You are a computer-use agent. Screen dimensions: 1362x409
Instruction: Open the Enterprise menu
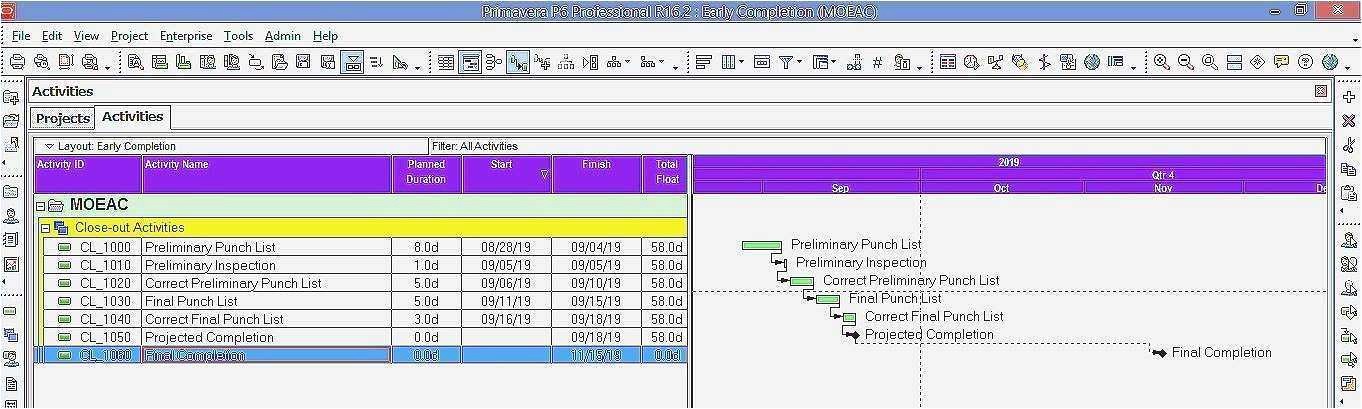pyautogui.click(x=186, y=36)
